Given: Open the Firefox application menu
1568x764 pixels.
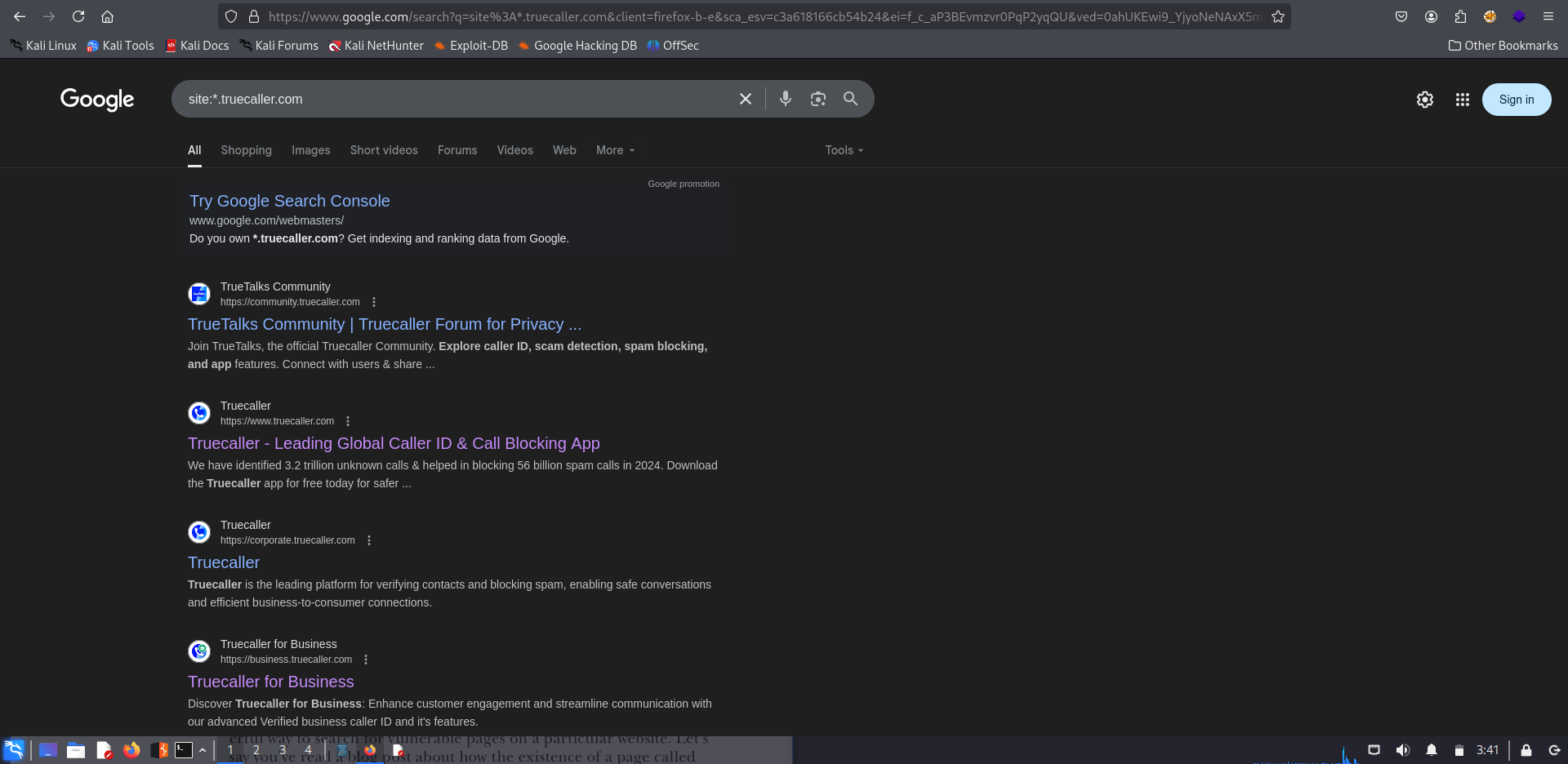Looking at the screenshot, I should tap(1548, 16).
